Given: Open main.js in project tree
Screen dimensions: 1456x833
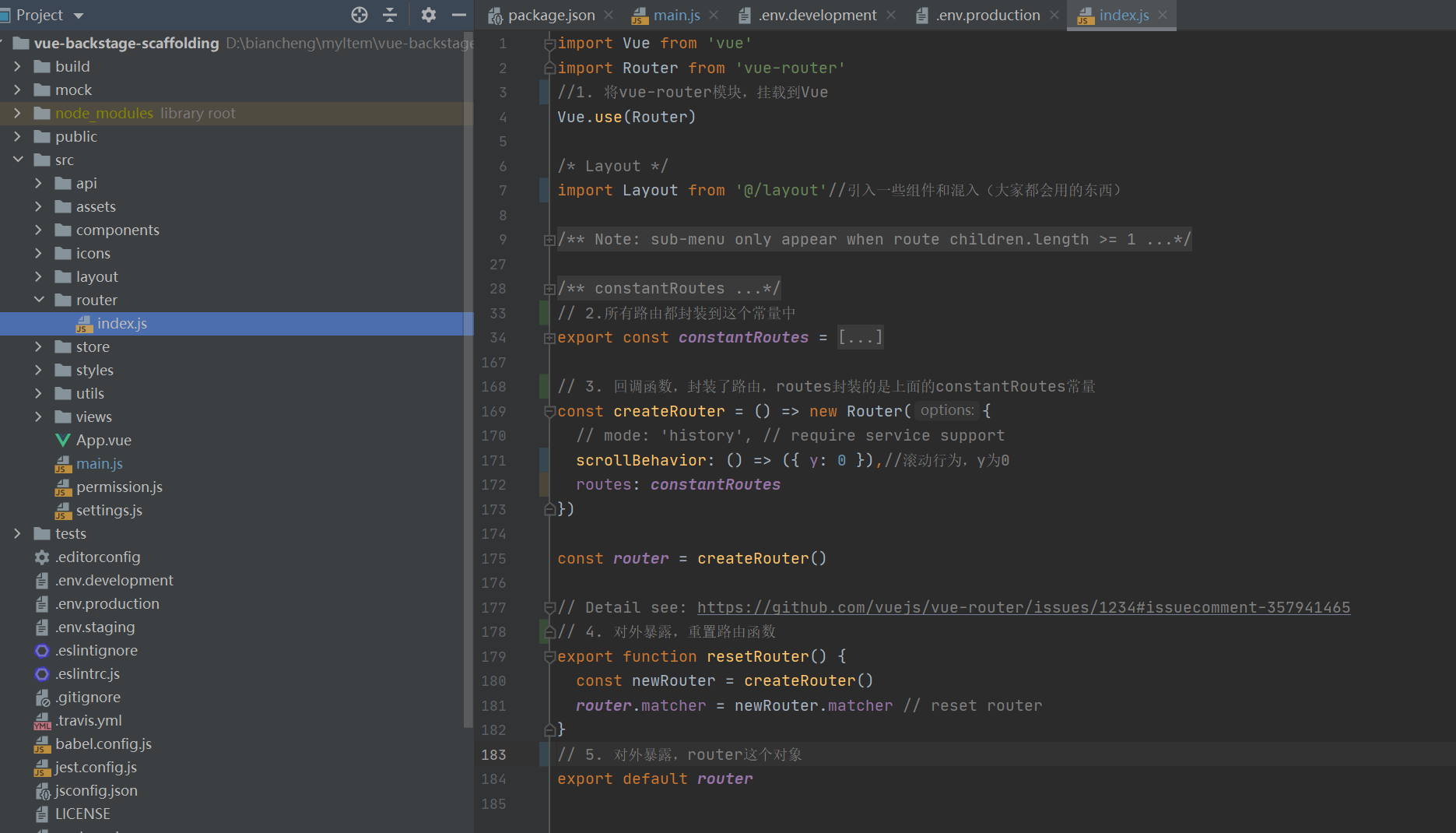Looking at the screenshot, I should [x=99, y=463].
